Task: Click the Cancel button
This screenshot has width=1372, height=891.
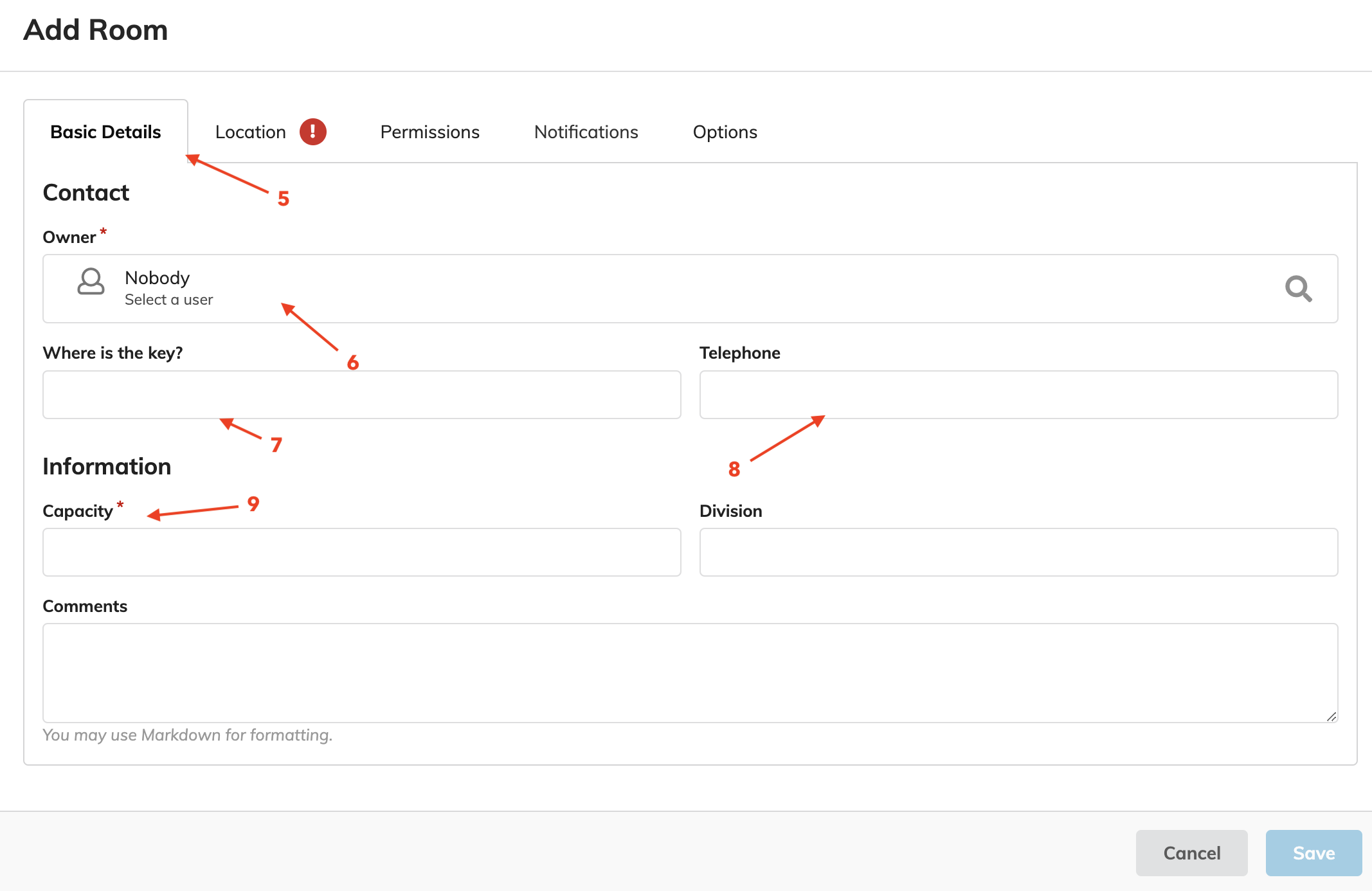Action: click(x=1191, y=852)
